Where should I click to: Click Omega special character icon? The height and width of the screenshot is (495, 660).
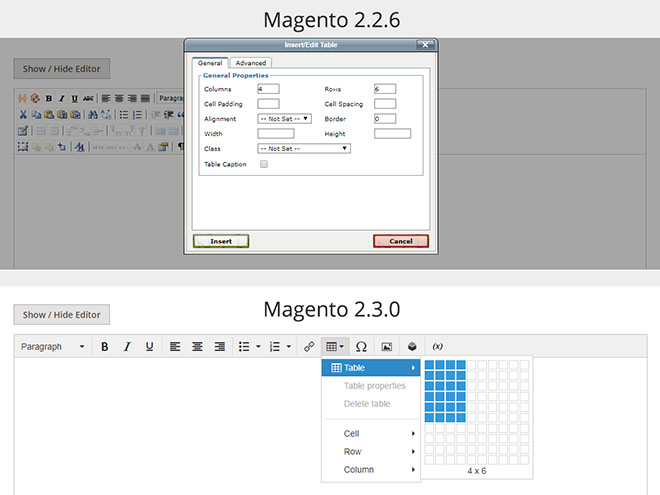(361, 346)
